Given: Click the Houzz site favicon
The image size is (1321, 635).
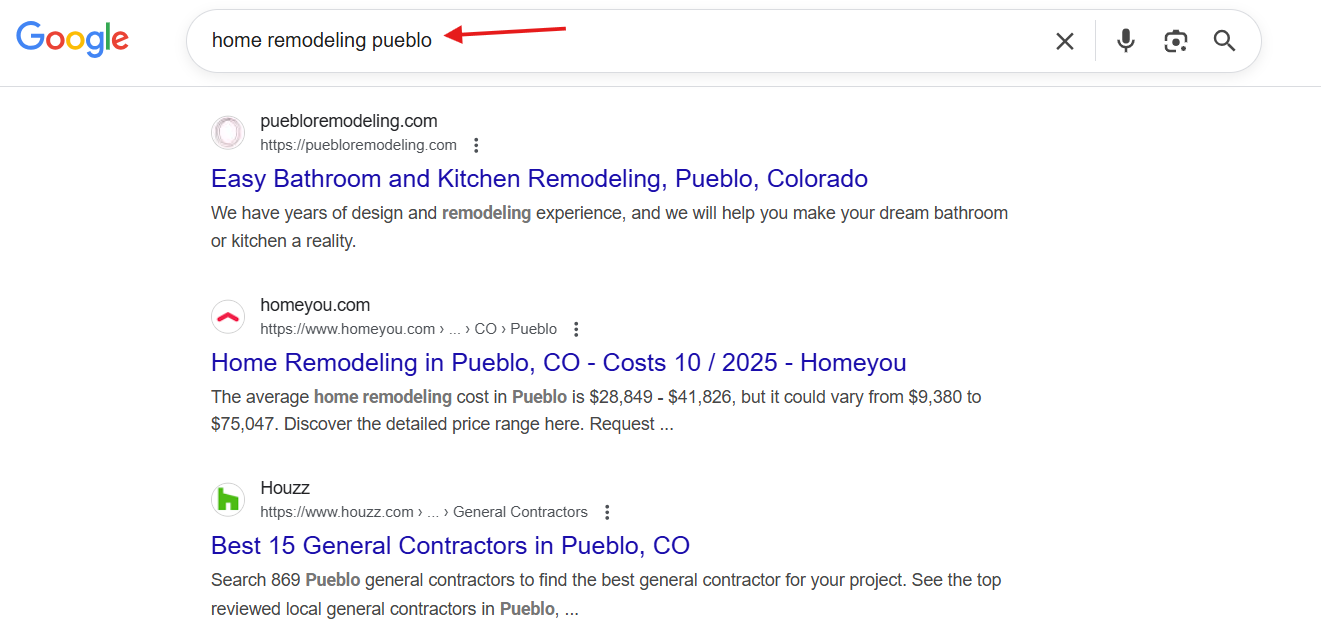Looking at the screenshot, I should click(x=228, y=500).
